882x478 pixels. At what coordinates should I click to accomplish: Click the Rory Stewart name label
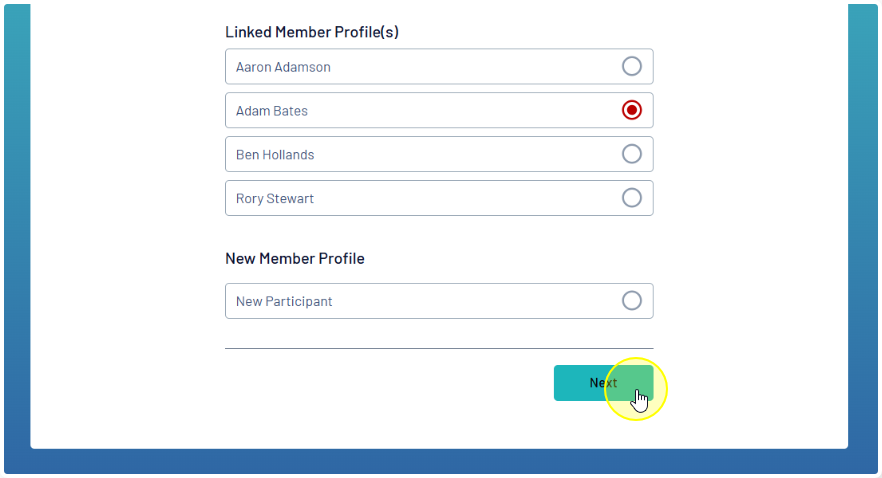(275, 199)
